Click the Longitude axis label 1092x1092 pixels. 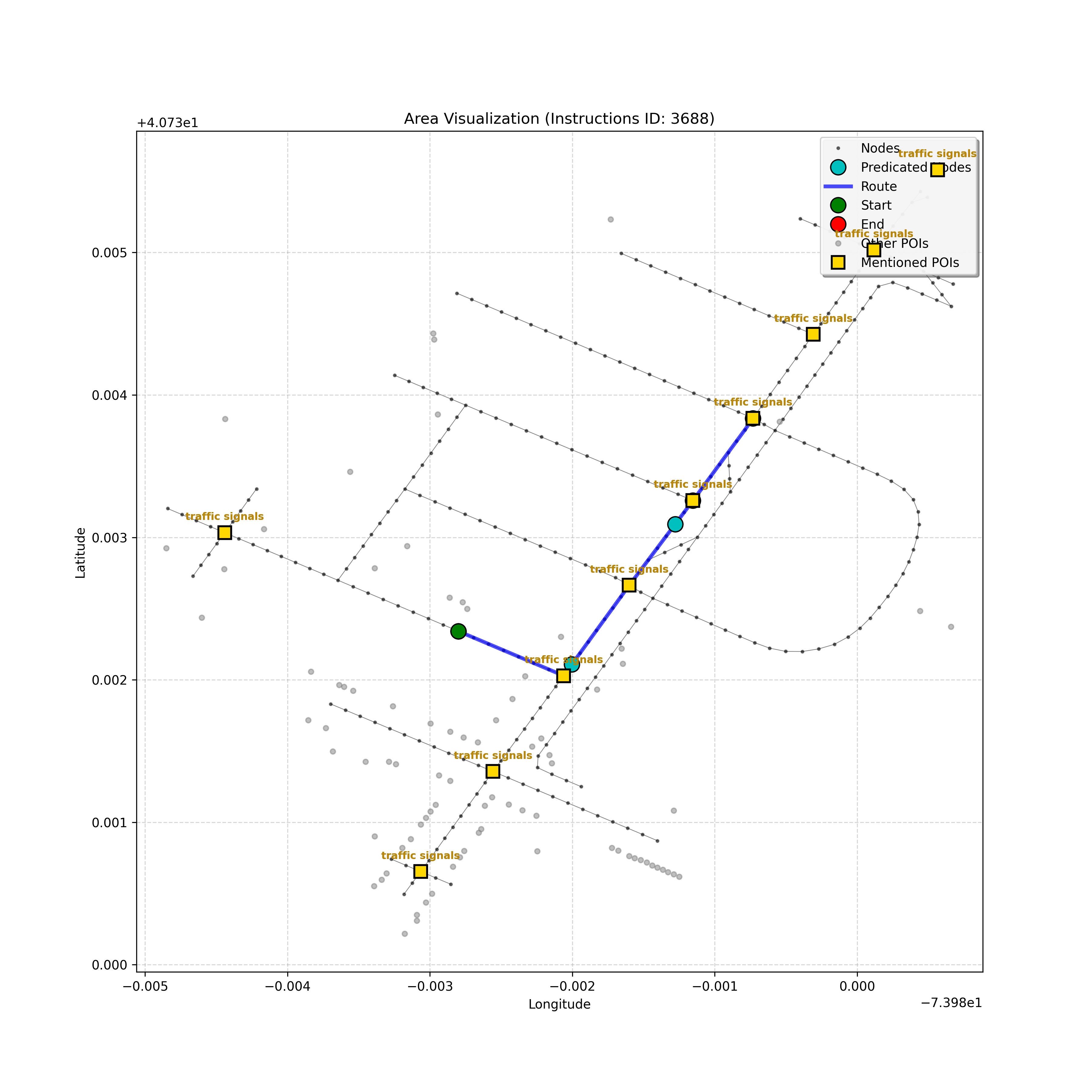click(x=559, y=1004)
